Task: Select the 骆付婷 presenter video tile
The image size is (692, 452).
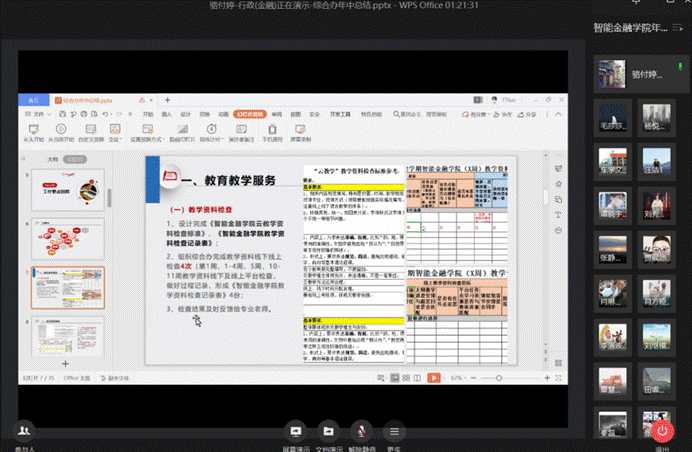Action: click(641, 74)
